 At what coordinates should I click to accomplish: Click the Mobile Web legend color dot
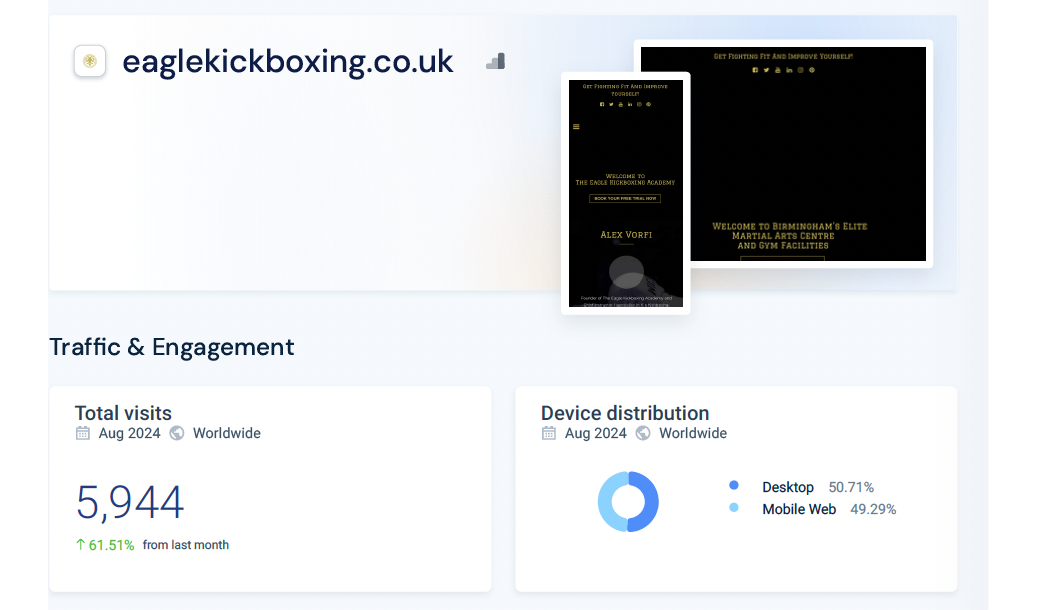coord(733,507)
